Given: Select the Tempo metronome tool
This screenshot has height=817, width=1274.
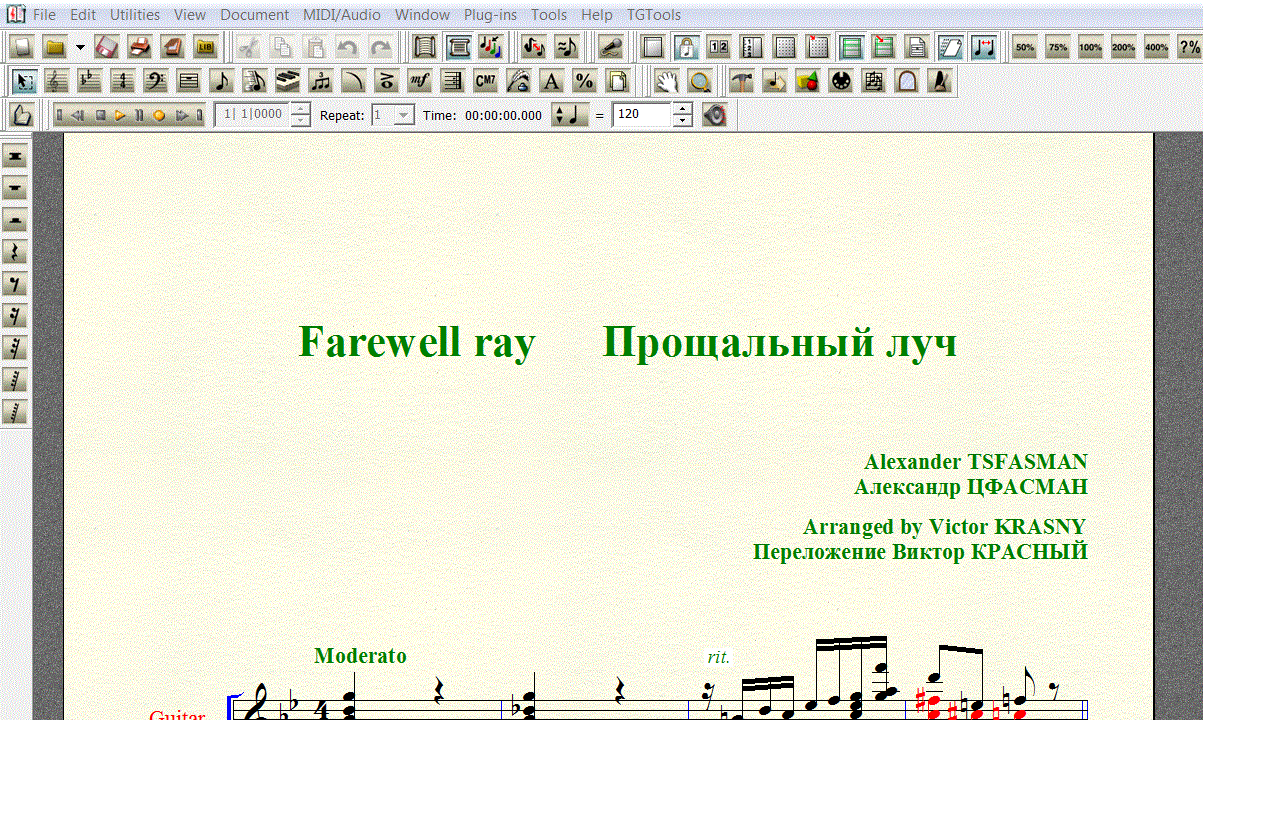Looking at the screenshot, I should coord(939,81).
